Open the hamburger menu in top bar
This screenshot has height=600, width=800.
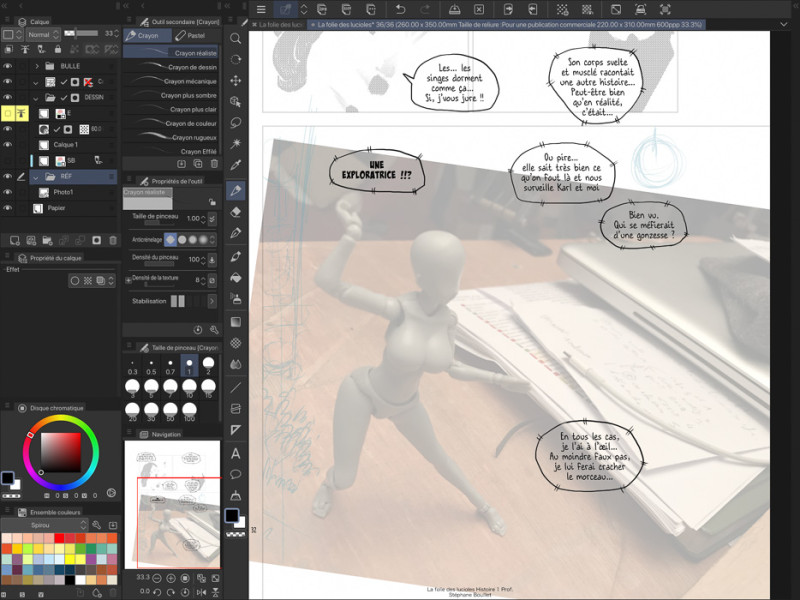pos(261,9)
